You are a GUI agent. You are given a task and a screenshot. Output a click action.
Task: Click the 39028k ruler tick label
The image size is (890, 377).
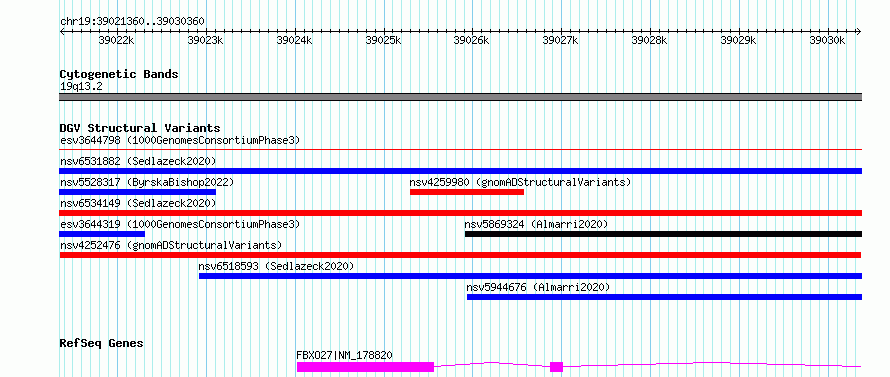pos(649,40)
